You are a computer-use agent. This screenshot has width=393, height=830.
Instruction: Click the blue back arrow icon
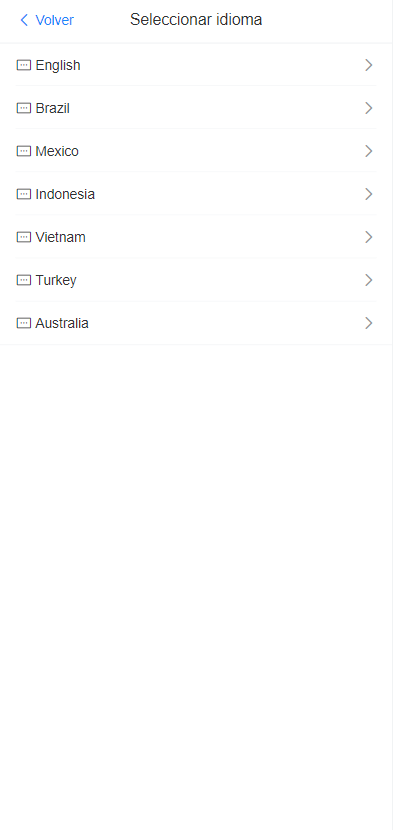pos(24,20)
